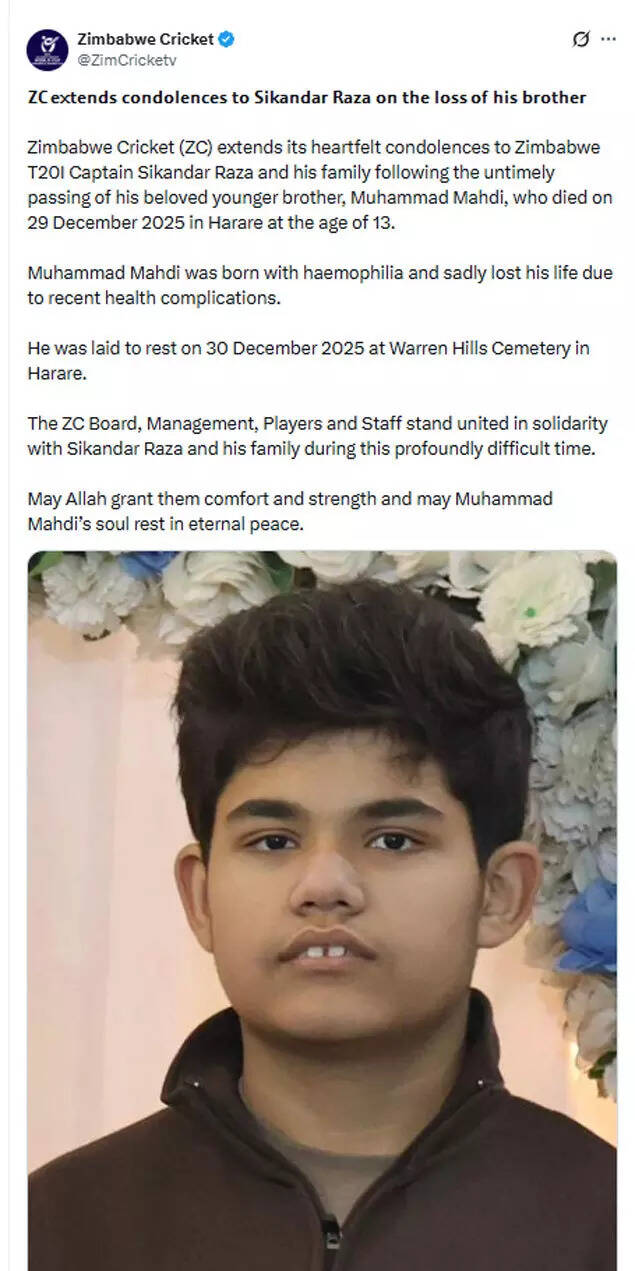Open the attached photo of the boy

pyautogui.click(x=322, y=910)
